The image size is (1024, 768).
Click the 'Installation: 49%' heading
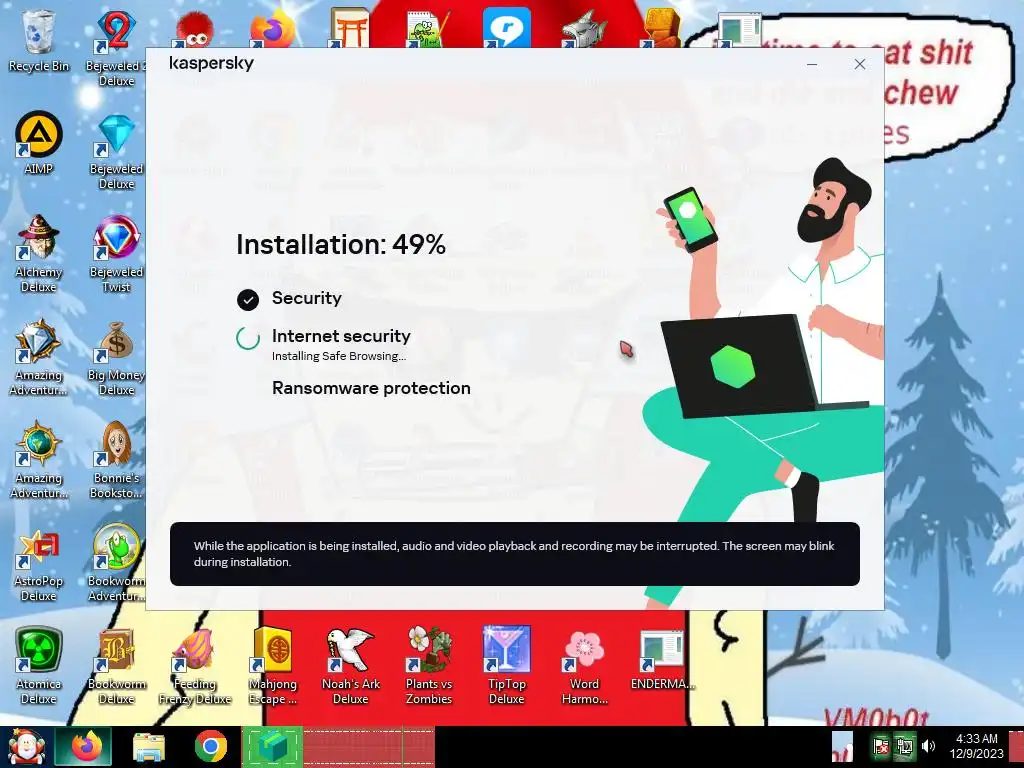pos(341,245)
